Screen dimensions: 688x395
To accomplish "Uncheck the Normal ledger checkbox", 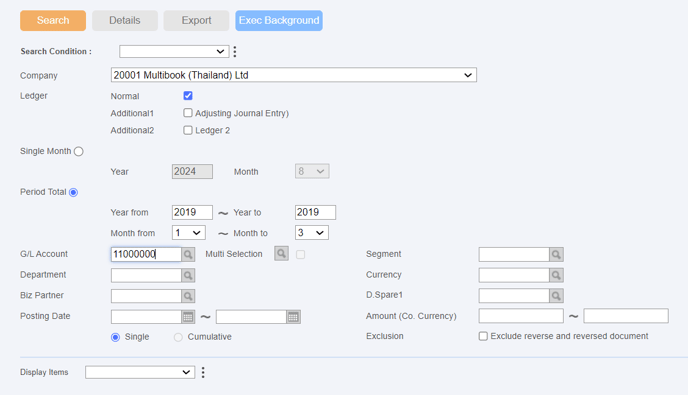I will (188, 96).
